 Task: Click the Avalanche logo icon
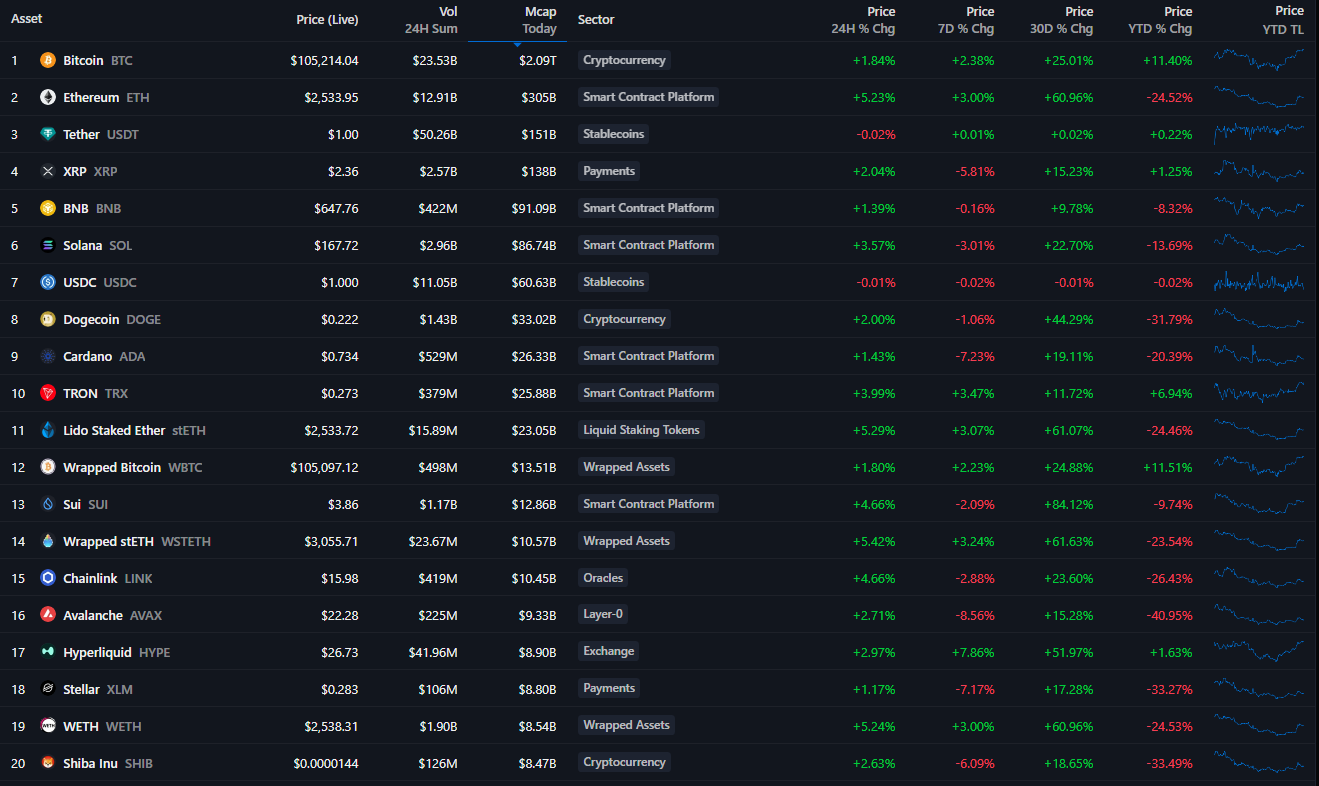[x=47, y=615]
